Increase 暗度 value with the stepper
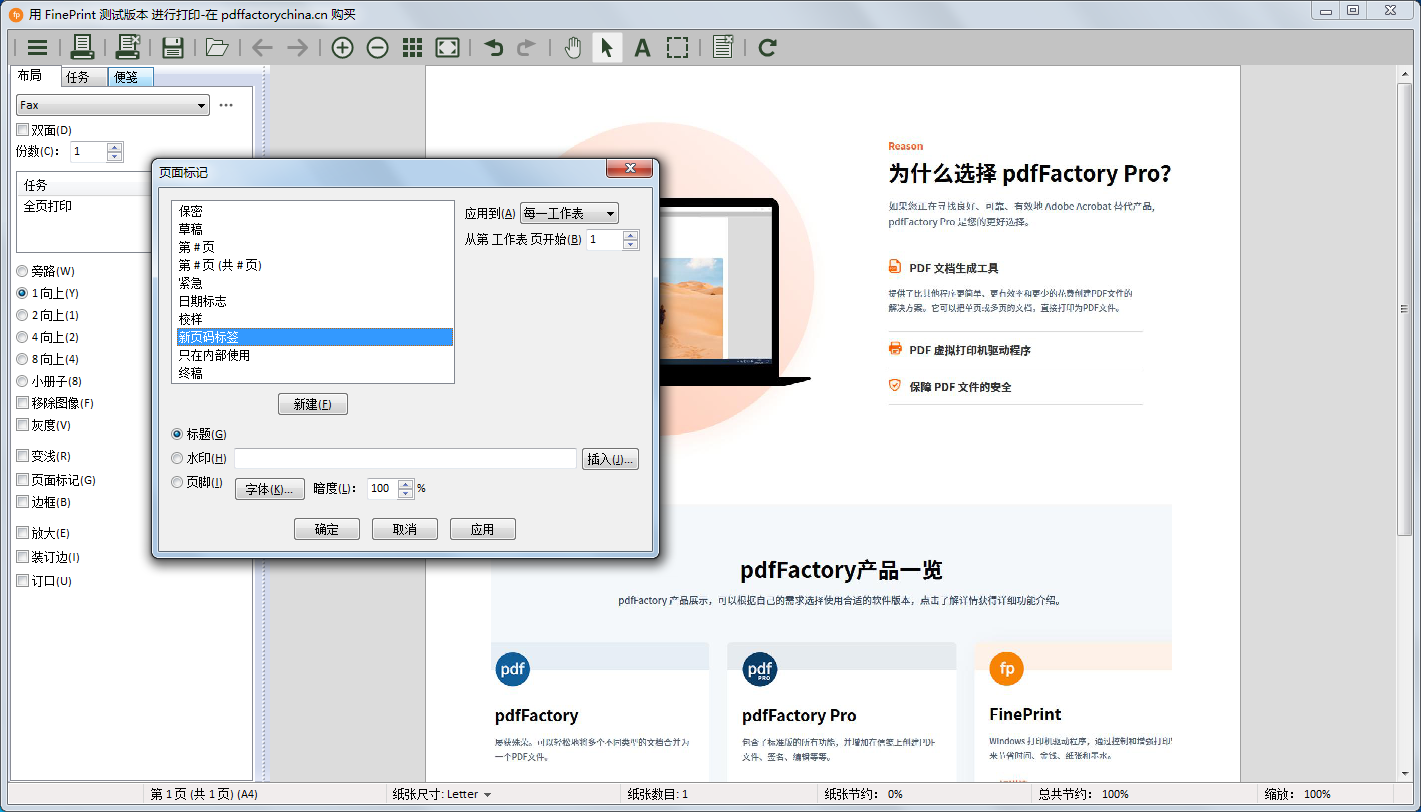The width and height of the screenshot is (1421, 812). (406, 483)
